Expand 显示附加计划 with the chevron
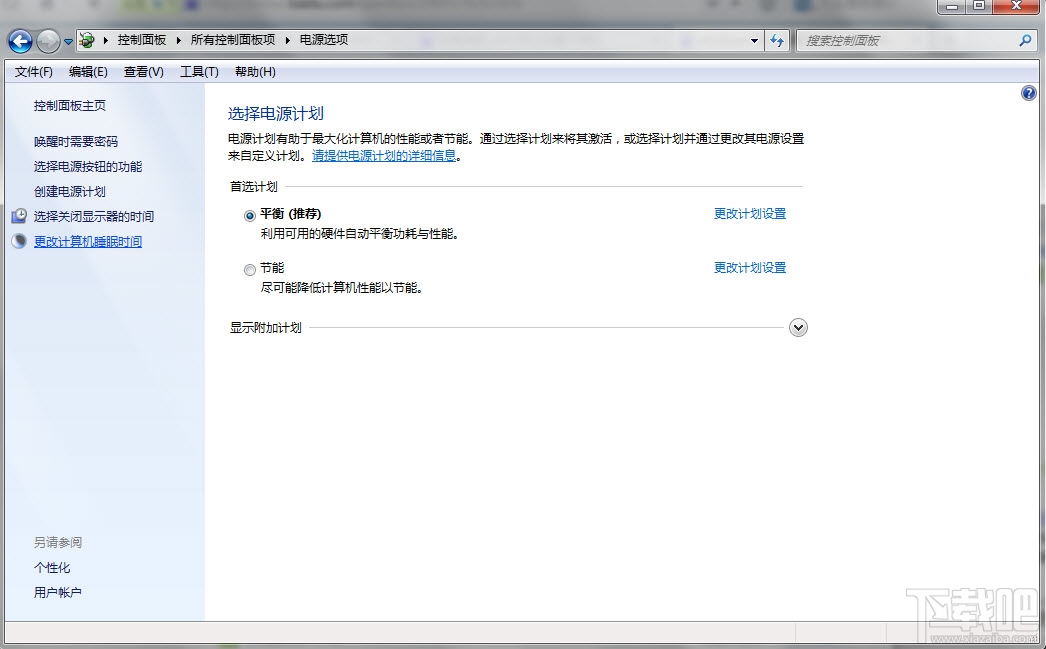Image resolution: width=1046 pixels, height=649 pixels. [x=798, y=327]
